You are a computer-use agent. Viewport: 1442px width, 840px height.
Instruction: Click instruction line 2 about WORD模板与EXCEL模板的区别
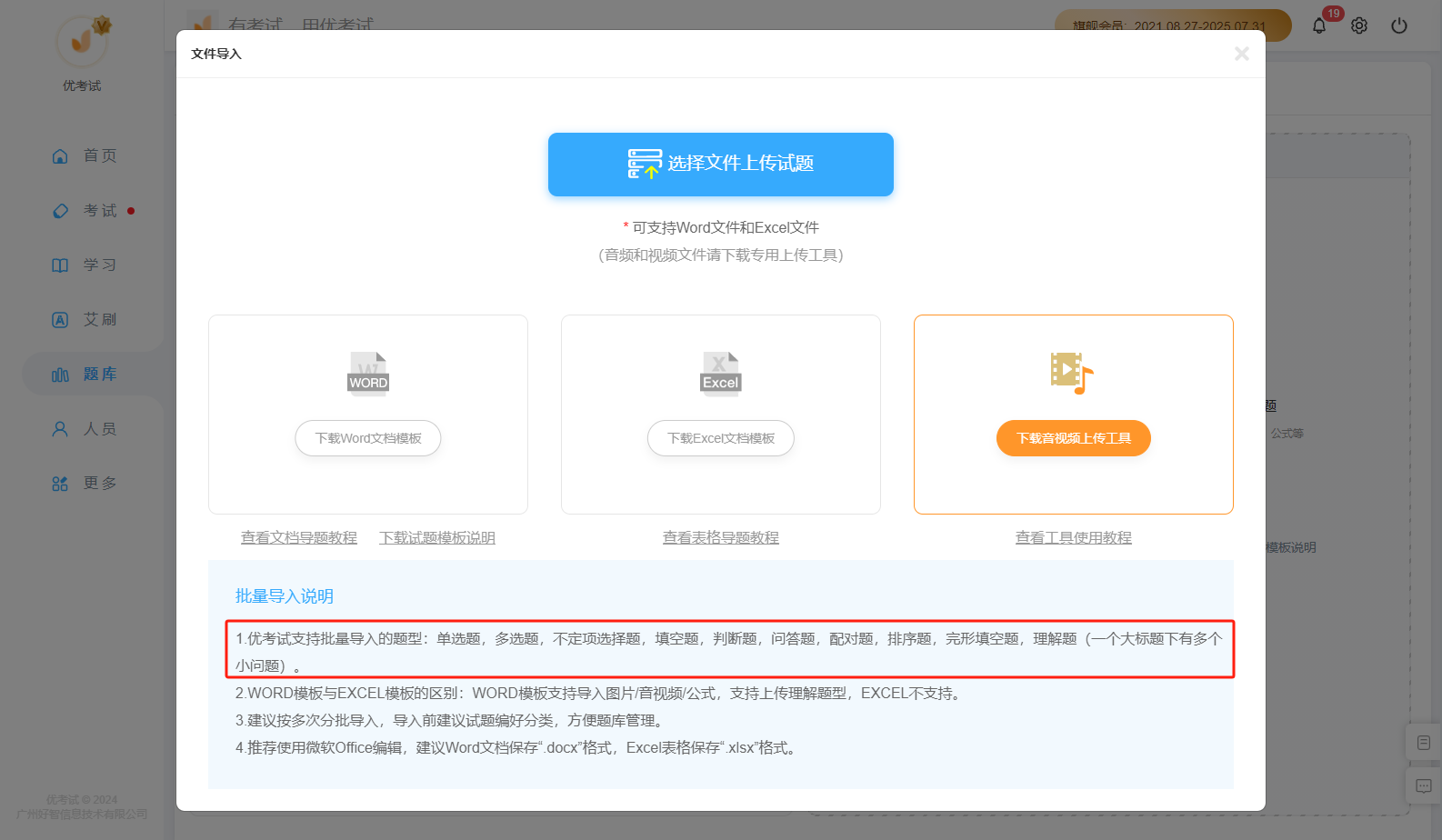[x=599, y=693]
